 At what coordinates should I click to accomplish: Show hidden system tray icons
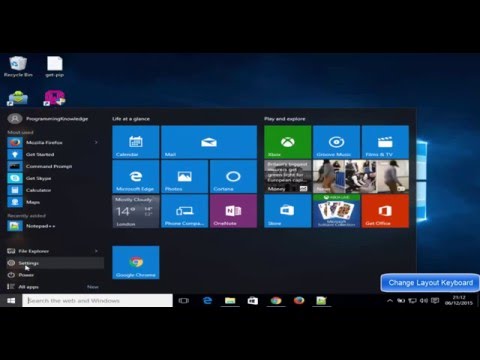click(390, 301)
